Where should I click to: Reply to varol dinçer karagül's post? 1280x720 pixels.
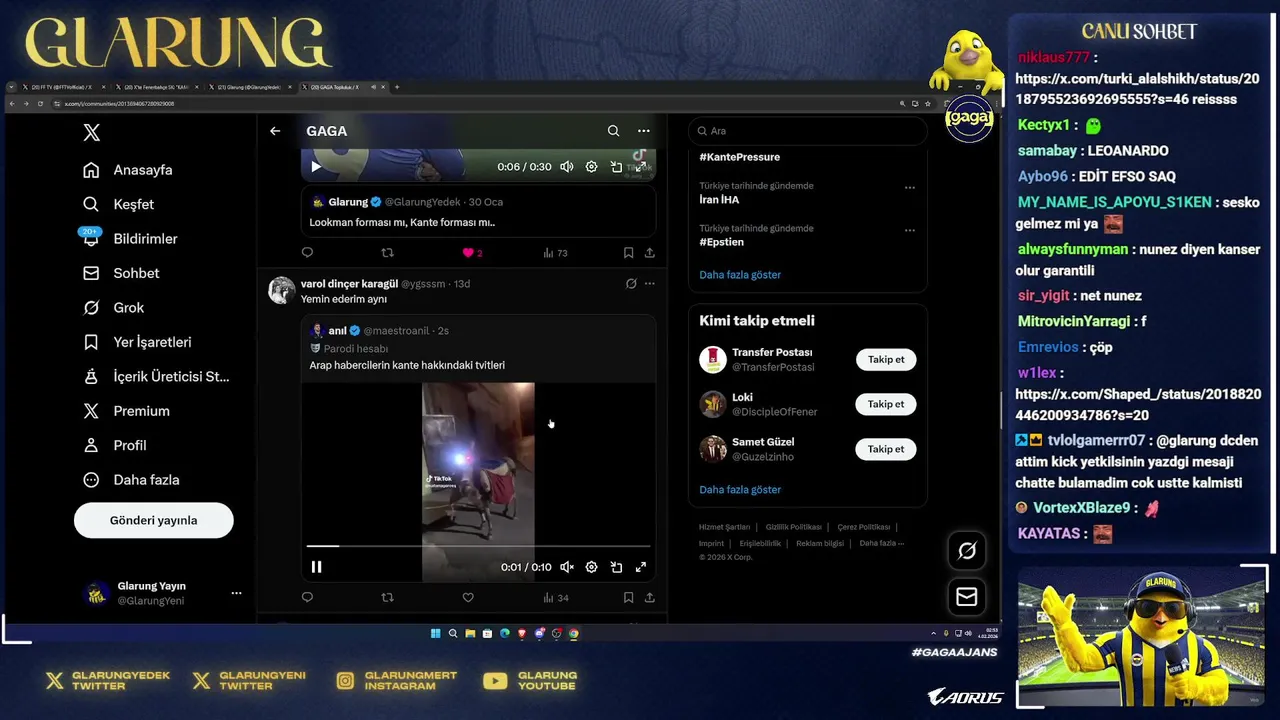coord(307,598)
